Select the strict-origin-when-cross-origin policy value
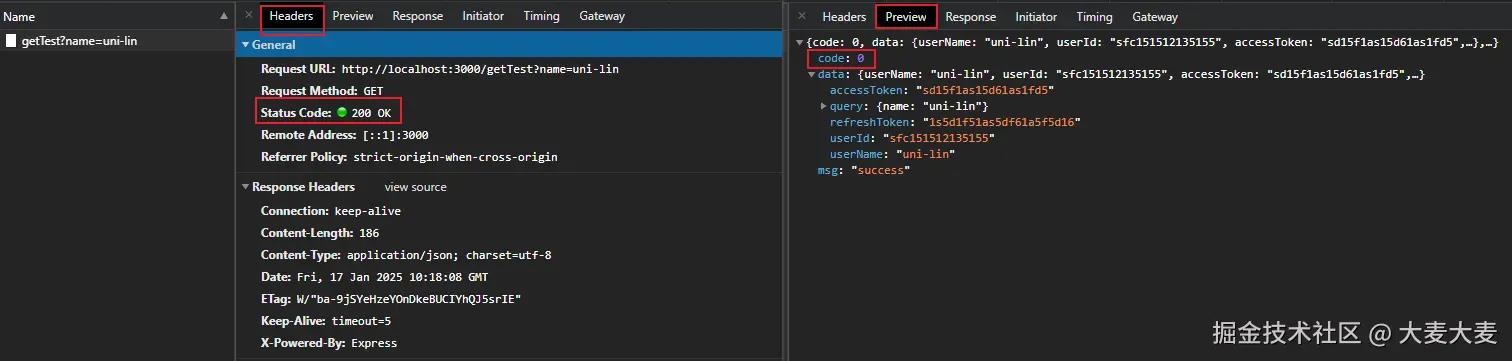1512x361 pixels. click(454, 157)
